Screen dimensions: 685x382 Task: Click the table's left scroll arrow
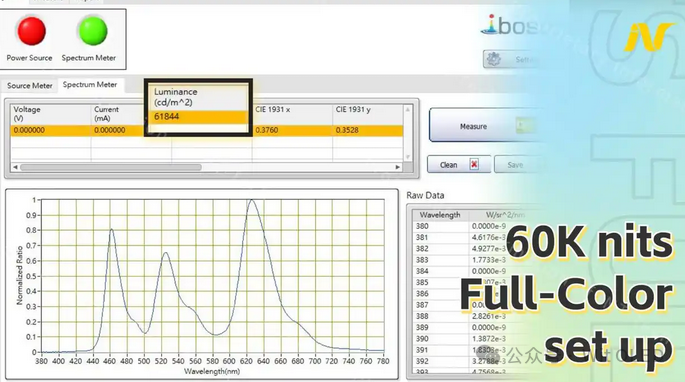pyautogui.click(x=15, y=167)
